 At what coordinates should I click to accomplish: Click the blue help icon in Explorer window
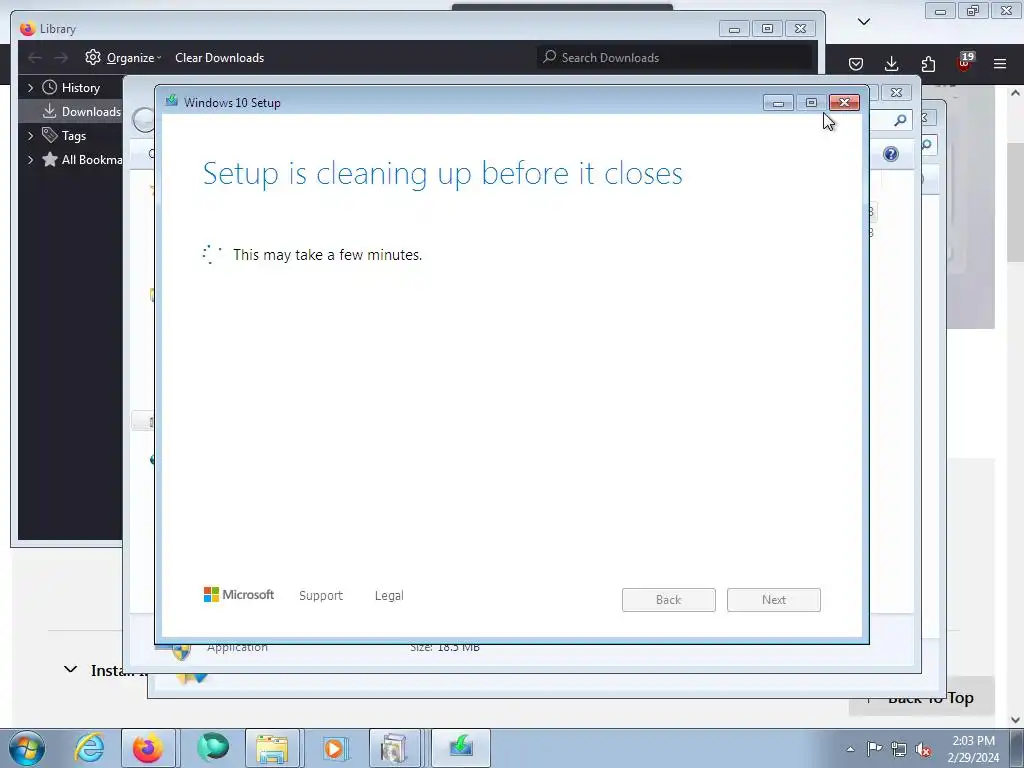tap(891, 154)
